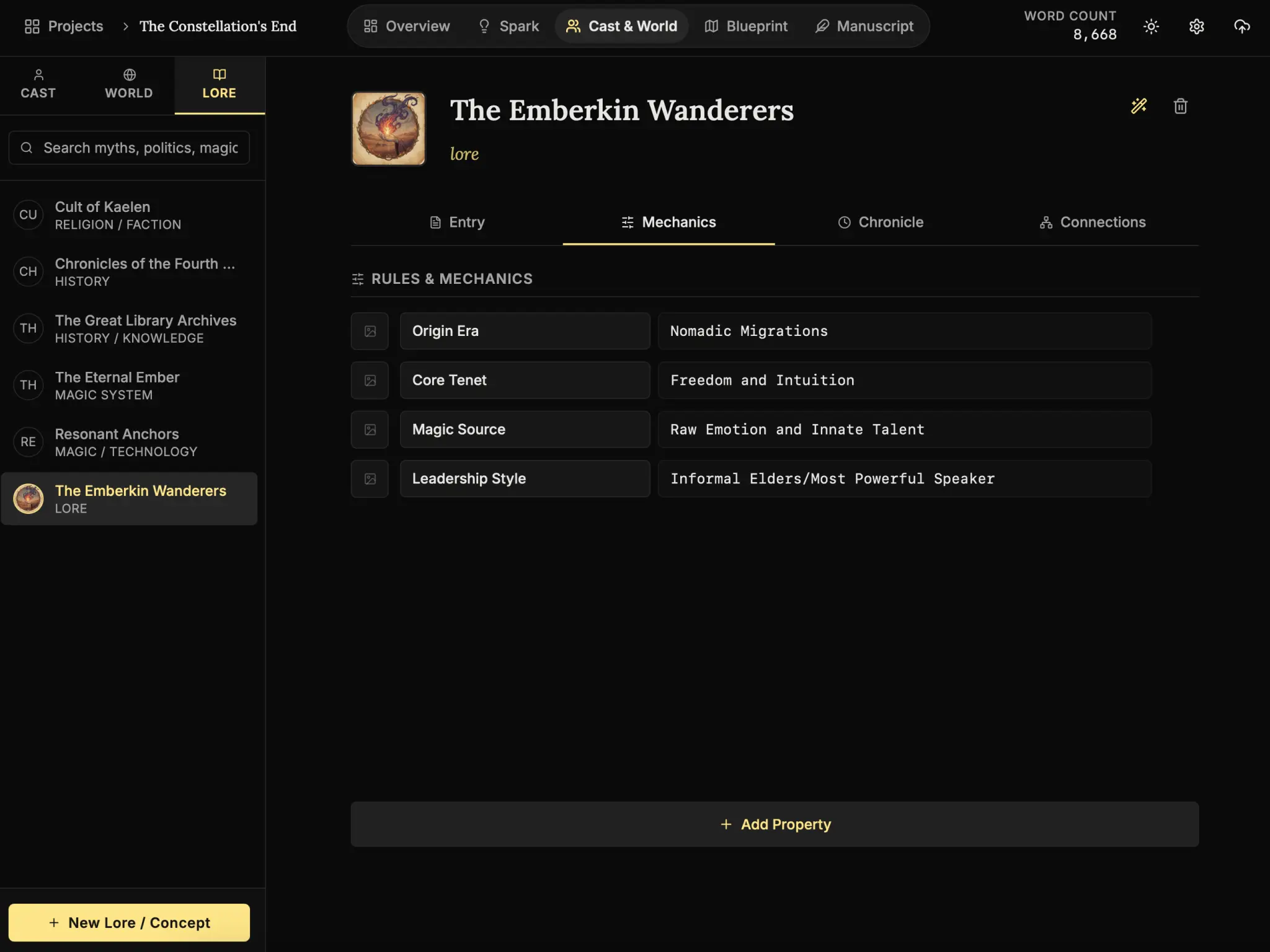Select the CAST sidebar tab
This screenshot has width=1270, height=952.
pos(38,84)
